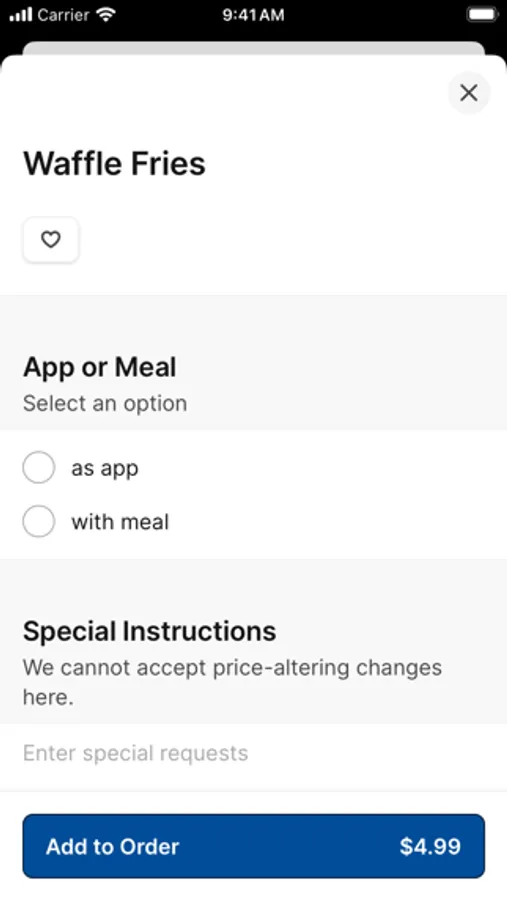Tap the Waffle Fries item title
The image size is (507, 900).
[114, 163]
